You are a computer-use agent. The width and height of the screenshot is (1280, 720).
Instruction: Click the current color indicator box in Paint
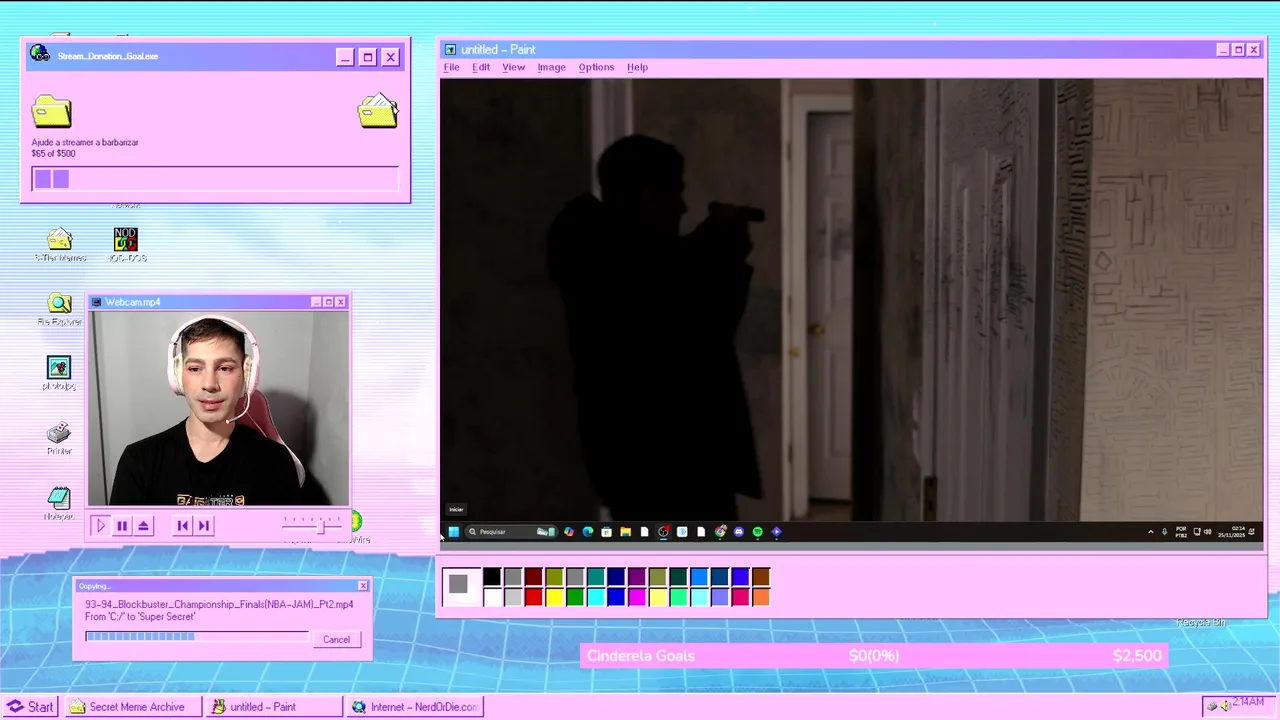(x=462, y=587)
